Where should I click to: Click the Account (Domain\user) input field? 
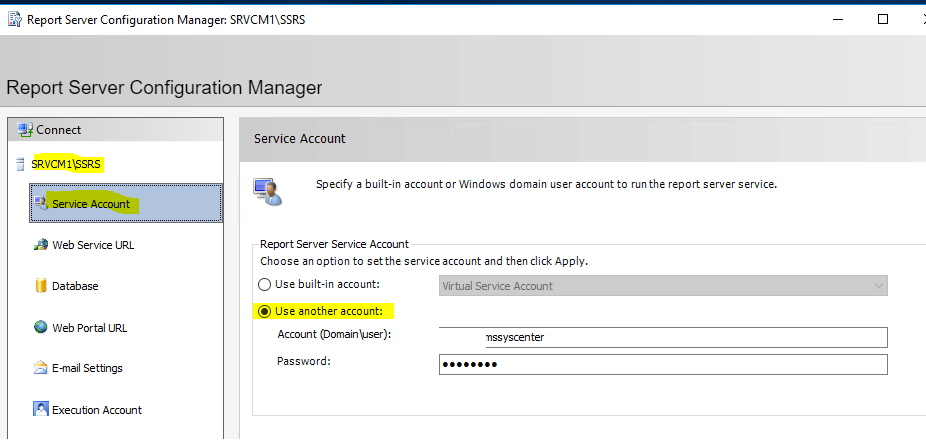coord(663,337)
